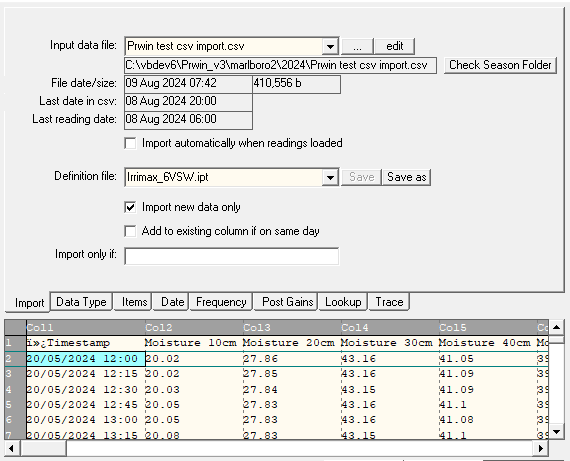Screen dimensions: 570x461
Task: Click the edit button
Action: pos(394,47)
